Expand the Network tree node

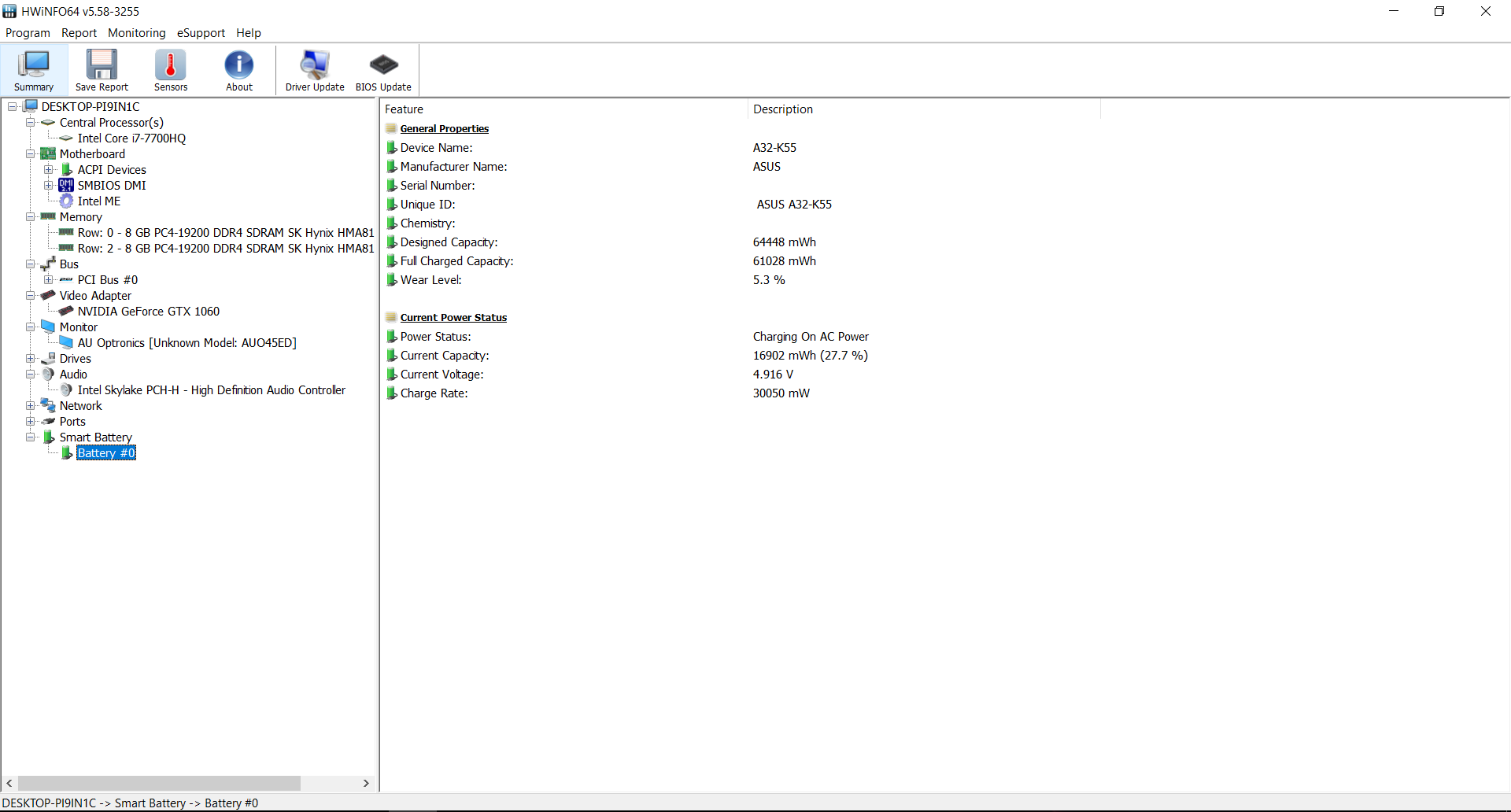click(31, 406)
